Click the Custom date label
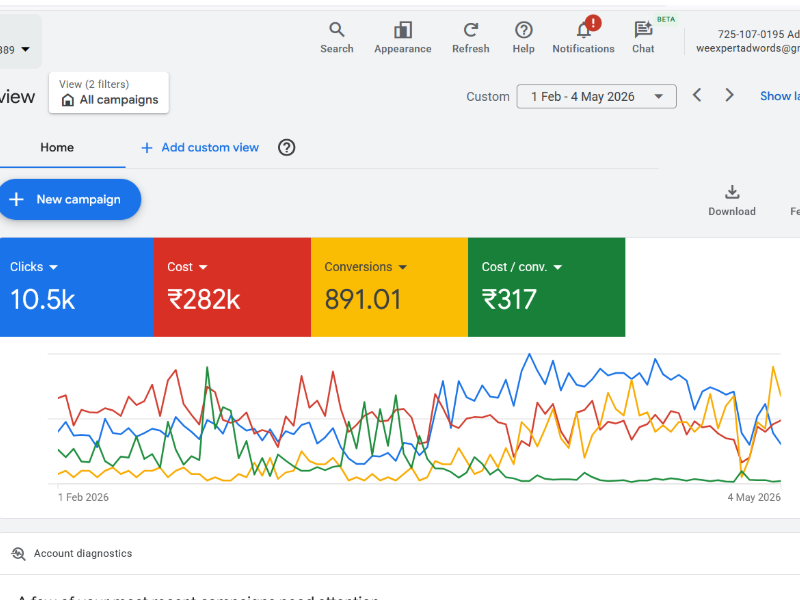The height and width of the screenshot is (600, 800). coord(488,96)
